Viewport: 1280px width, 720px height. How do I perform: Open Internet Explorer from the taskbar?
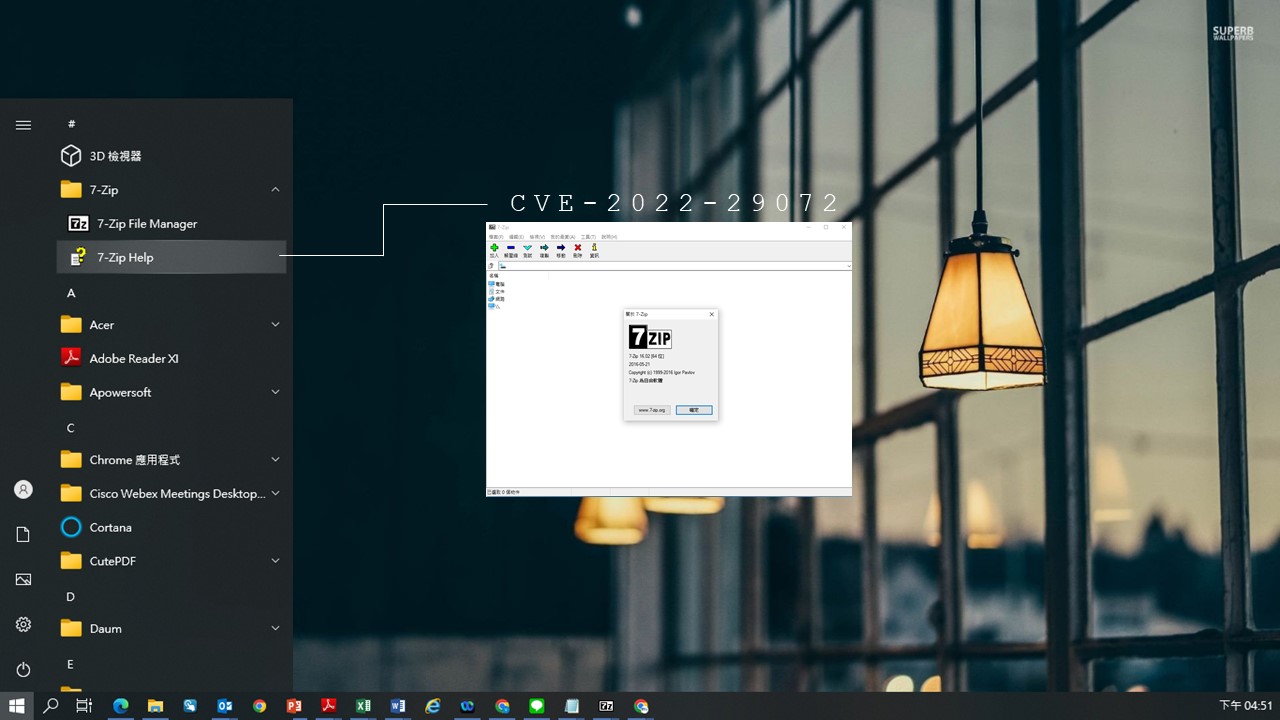(433, 706)
